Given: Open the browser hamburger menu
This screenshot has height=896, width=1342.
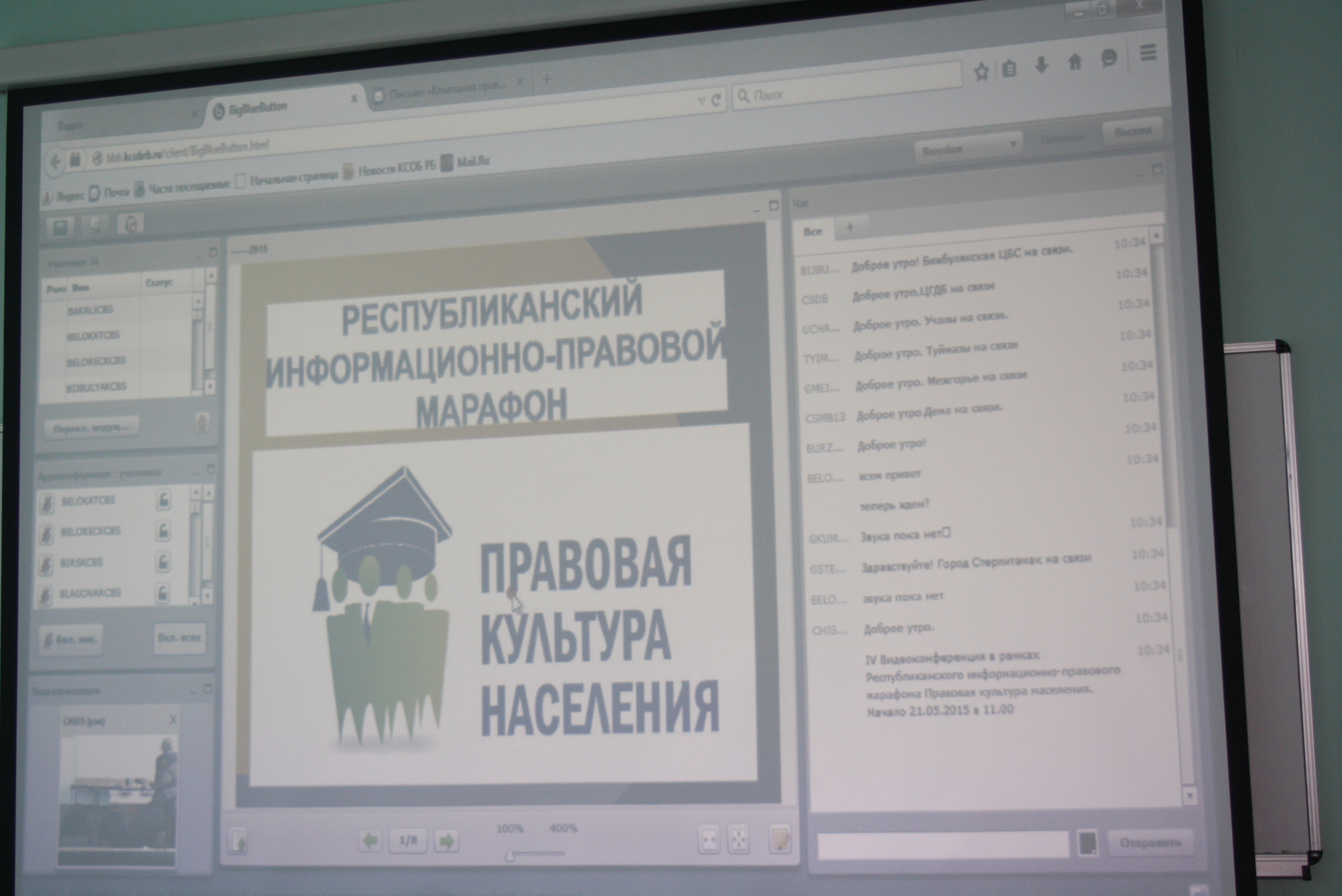Looking at the screenshot, I should coord(1148,53).
